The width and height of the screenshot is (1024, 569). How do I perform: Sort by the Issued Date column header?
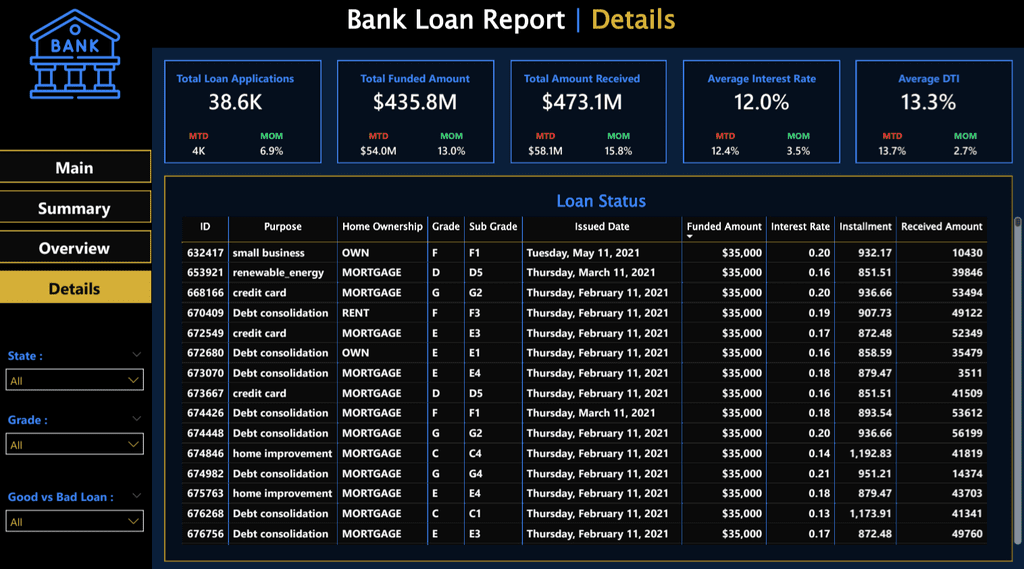coord(601,227)
